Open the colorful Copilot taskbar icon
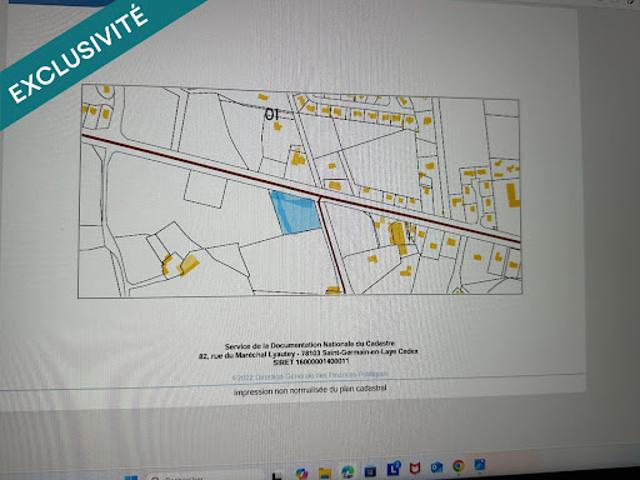Screen dimensions: 640x480 [x=301, y=473]
